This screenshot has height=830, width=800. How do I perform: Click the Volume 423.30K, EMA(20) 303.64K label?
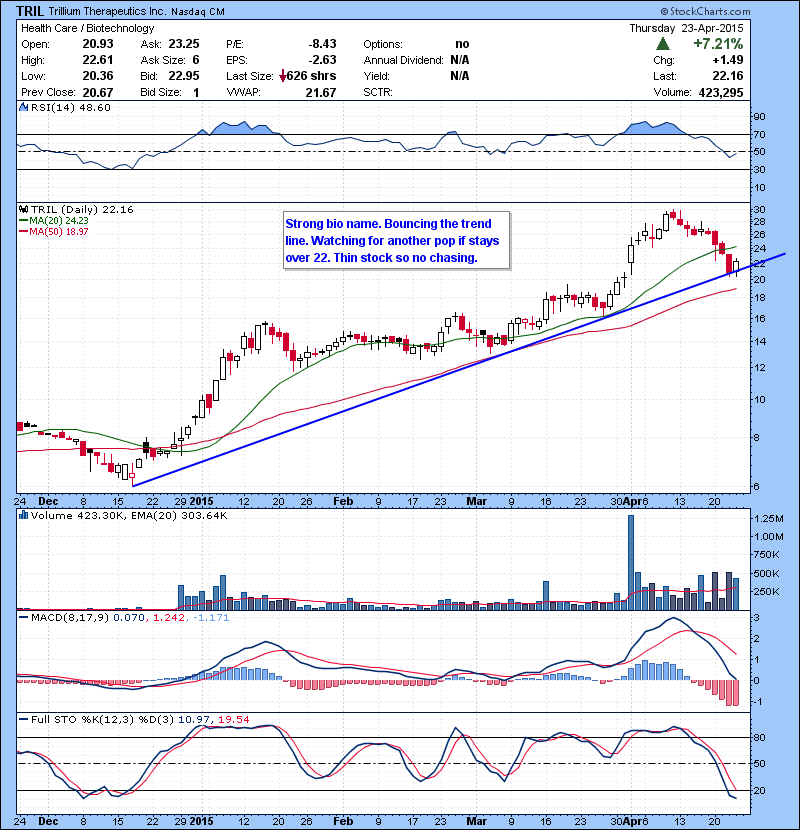[x=129, y=515]
